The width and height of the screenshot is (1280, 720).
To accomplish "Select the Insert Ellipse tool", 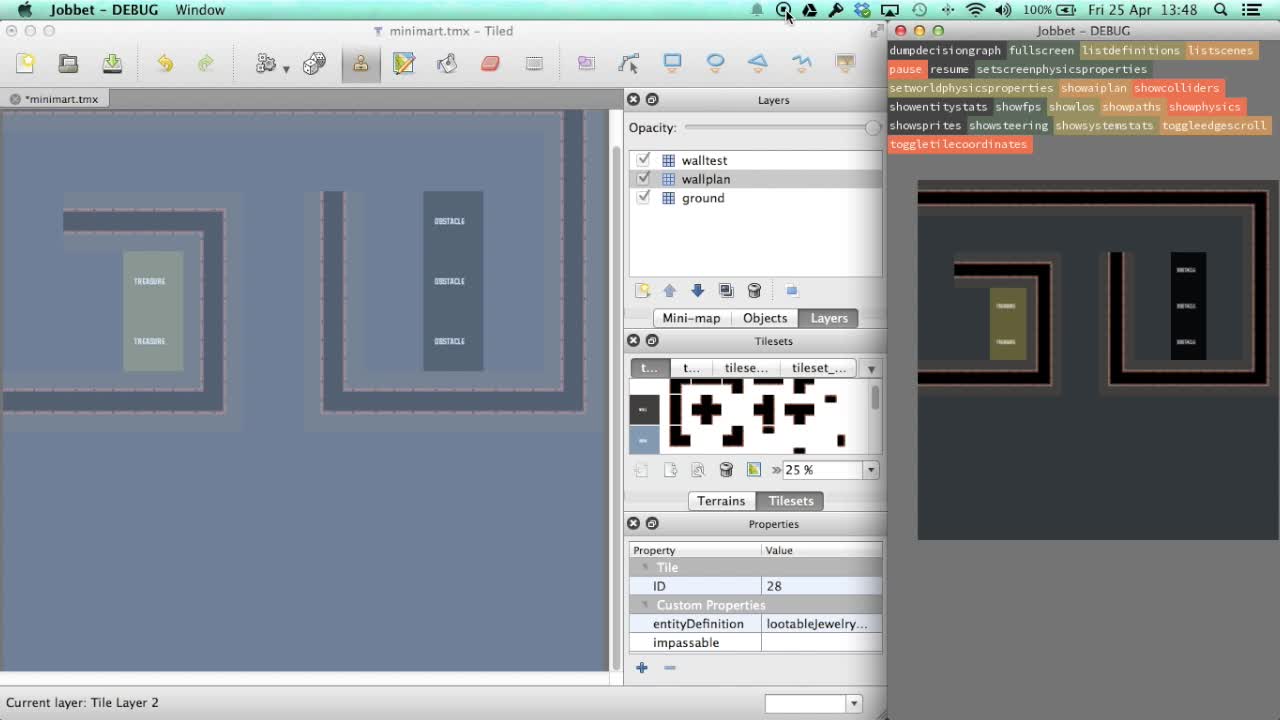I will (x=715, y=63).
